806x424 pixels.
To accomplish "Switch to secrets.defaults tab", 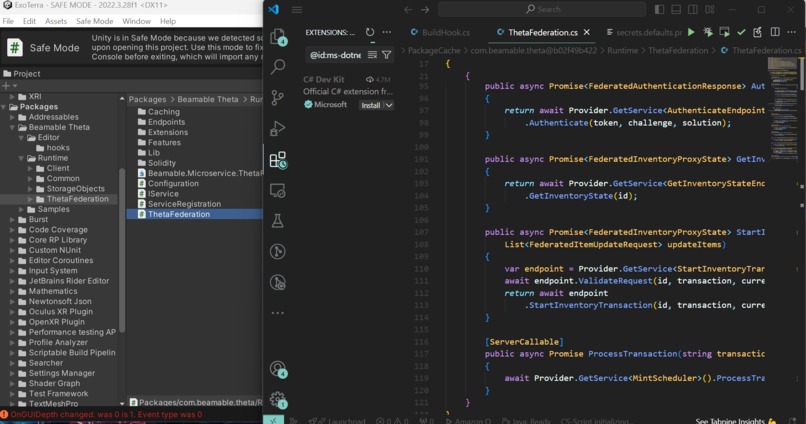I will [x=644, y=32].
